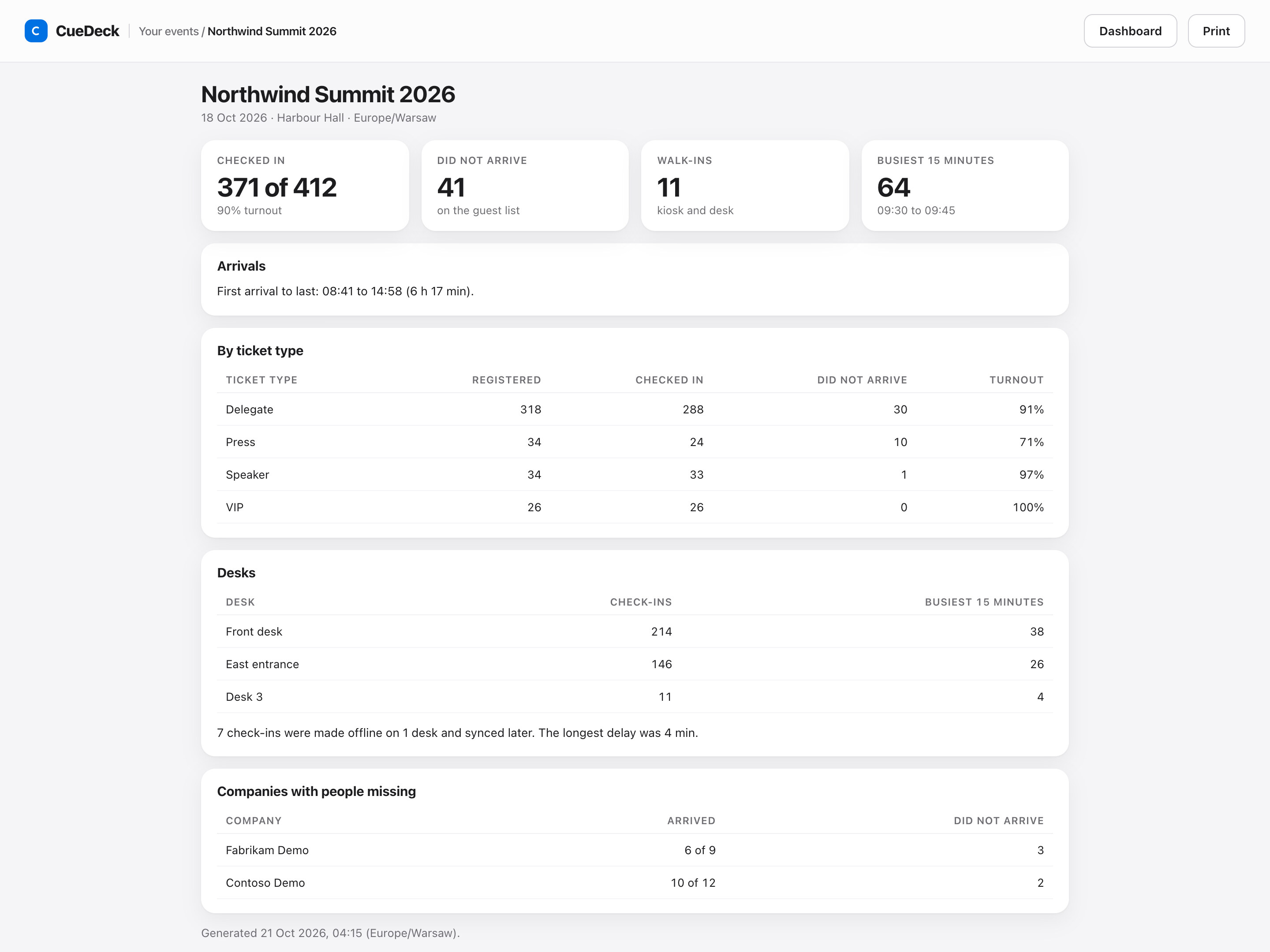Click the Registered column header
The height and width of the screenshot is (952, 1270).
pyautogui.click(x=506, y=380)
